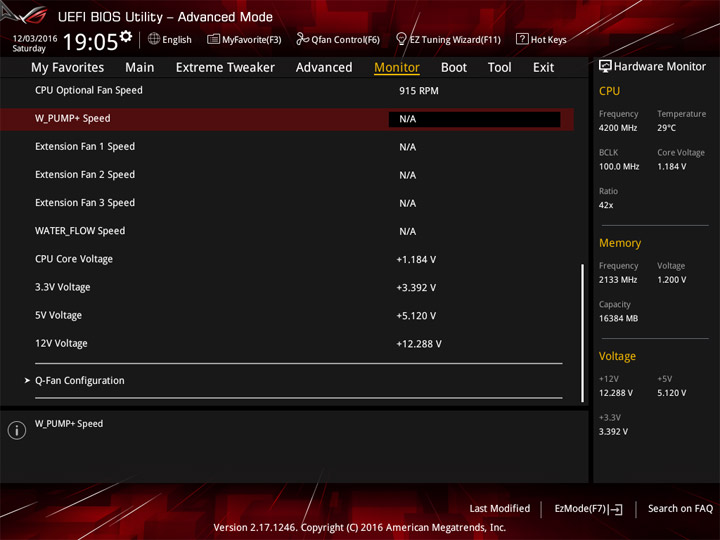Click the 2133 MHz memory frequency

coord(618,280)
